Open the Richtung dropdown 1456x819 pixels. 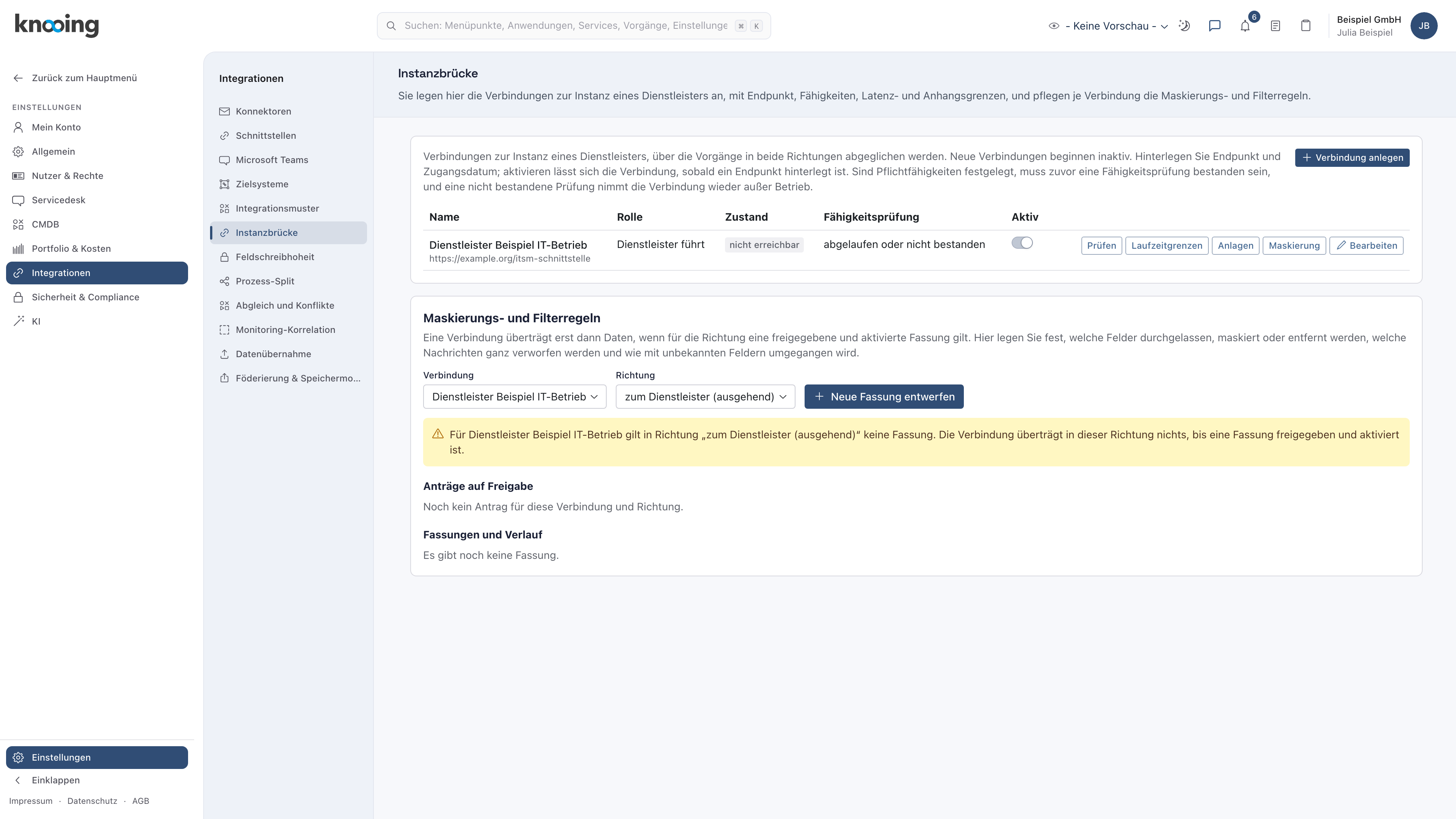(x=705, y=397)
